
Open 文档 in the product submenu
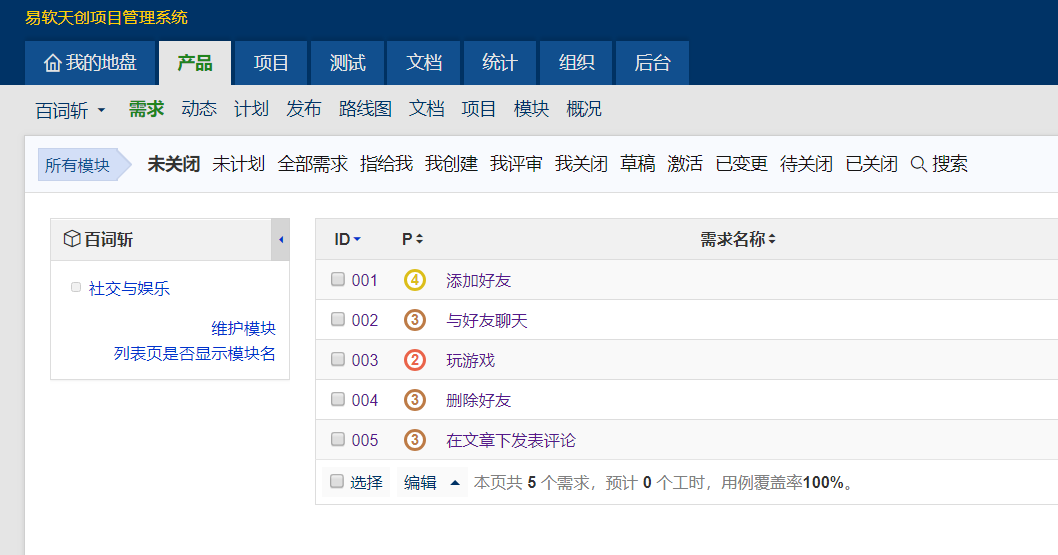[x=426, y=109]
